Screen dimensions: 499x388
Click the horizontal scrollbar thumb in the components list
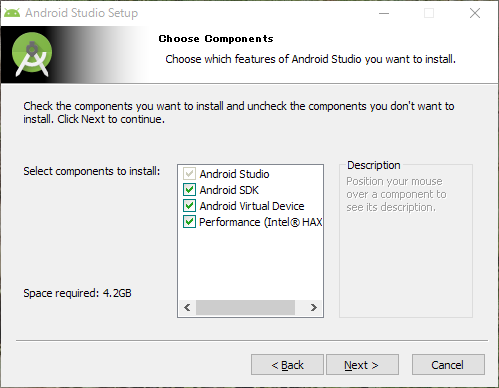tap(245, 307)
